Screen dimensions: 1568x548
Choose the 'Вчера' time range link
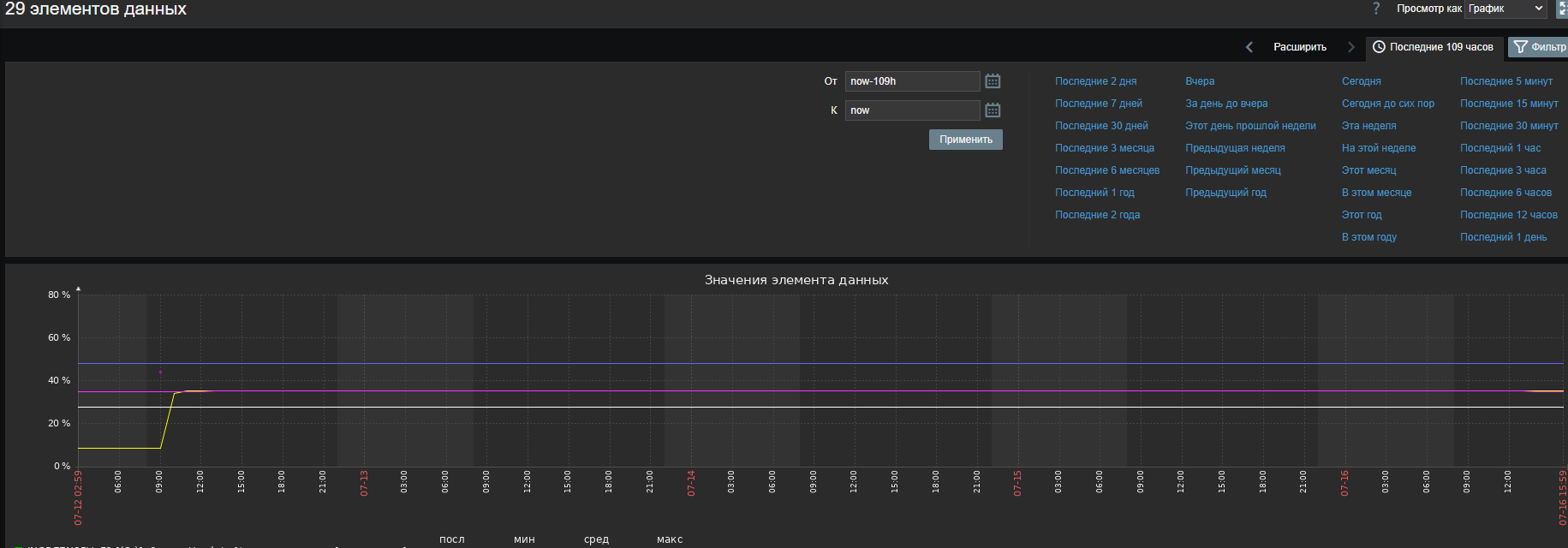tap(1200, 81)
